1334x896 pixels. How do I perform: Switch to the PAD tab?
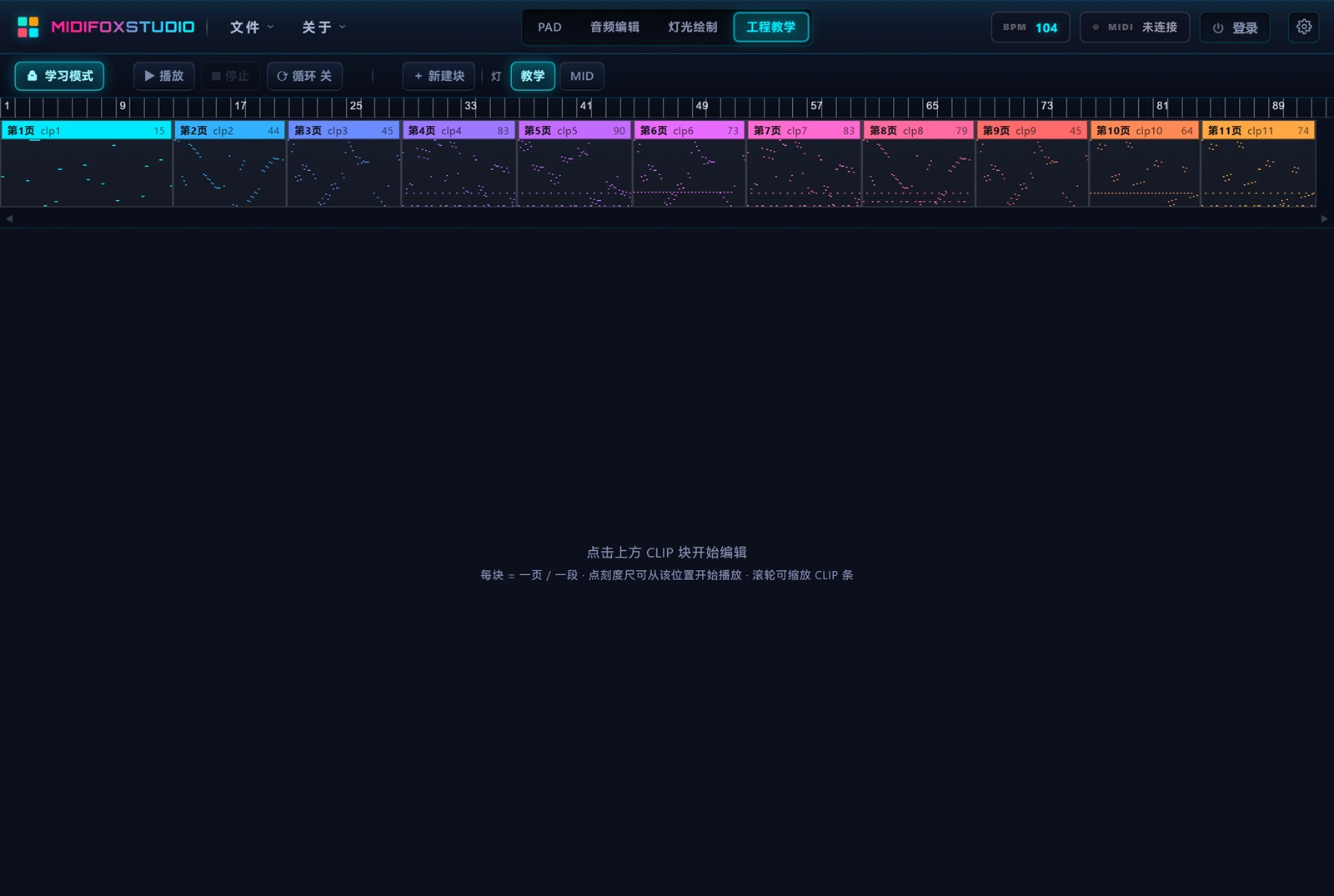tap(549, 27)
